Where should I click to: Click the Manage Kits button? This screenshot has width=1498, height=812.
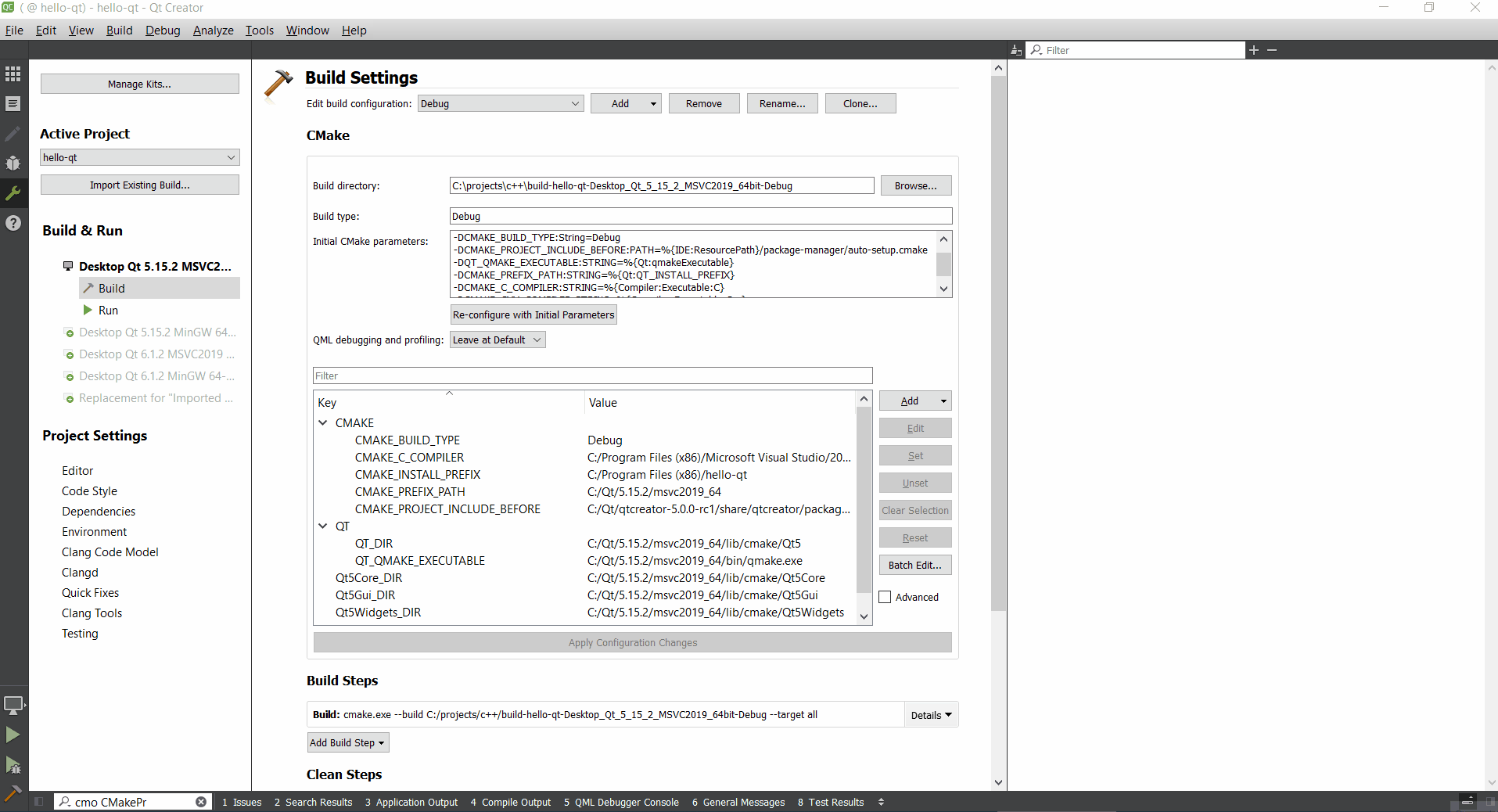[x=139, y=83]
